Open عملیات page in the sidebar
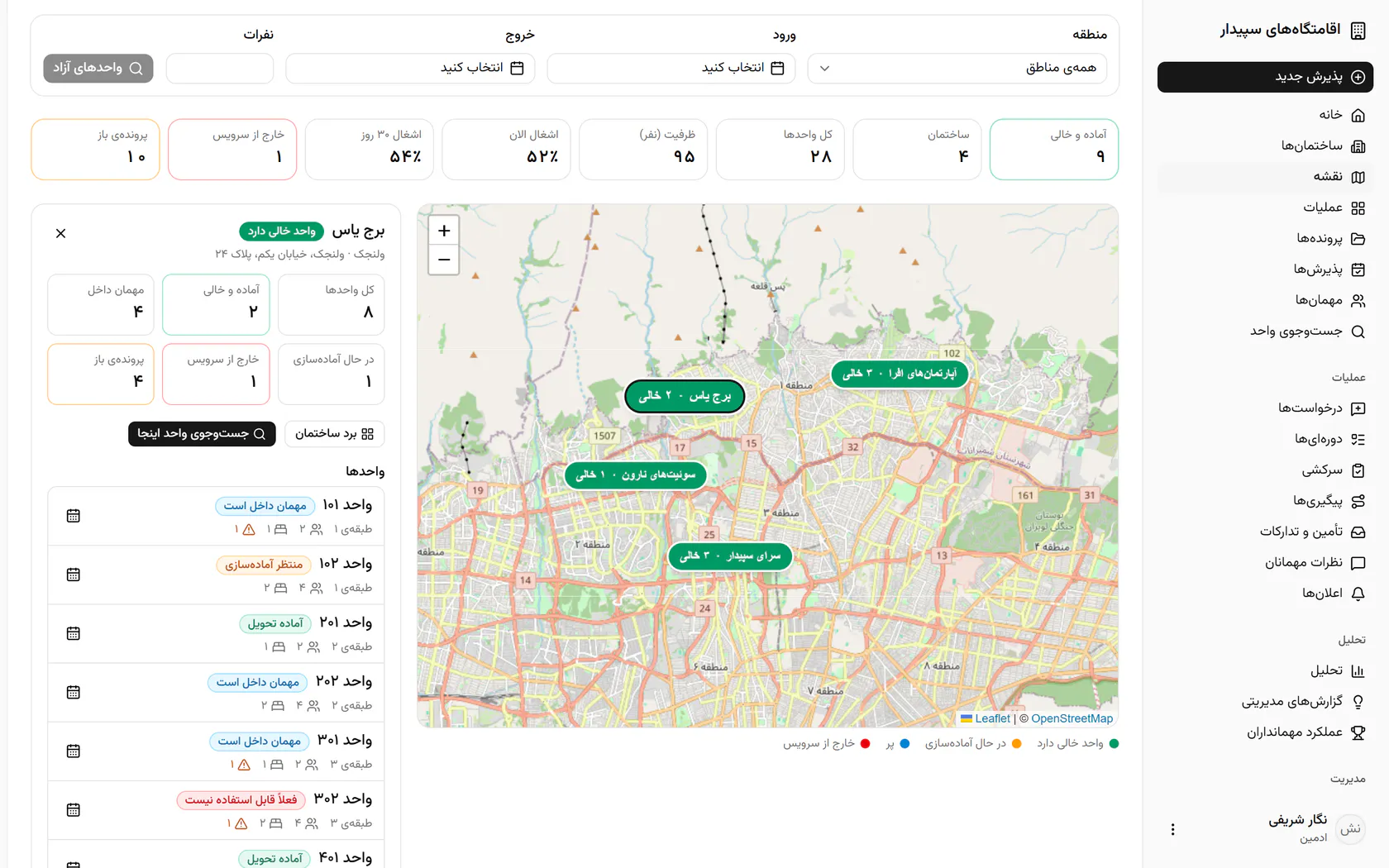Viewport: 1389px width, 868px height. tap(1265, 207)
